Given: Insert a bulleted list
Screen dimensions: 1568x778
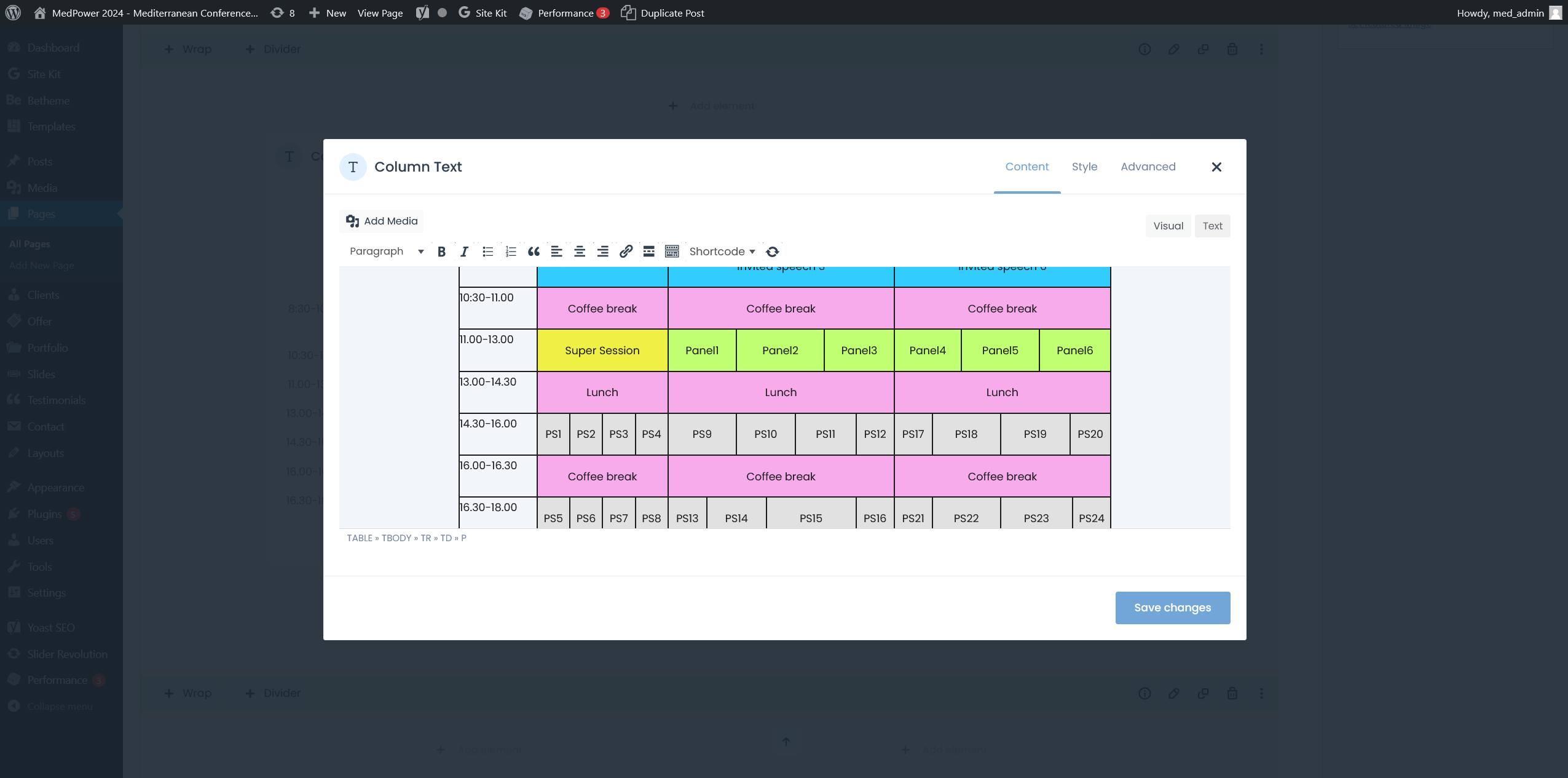Looking at the screenshot, I should 487,252.
